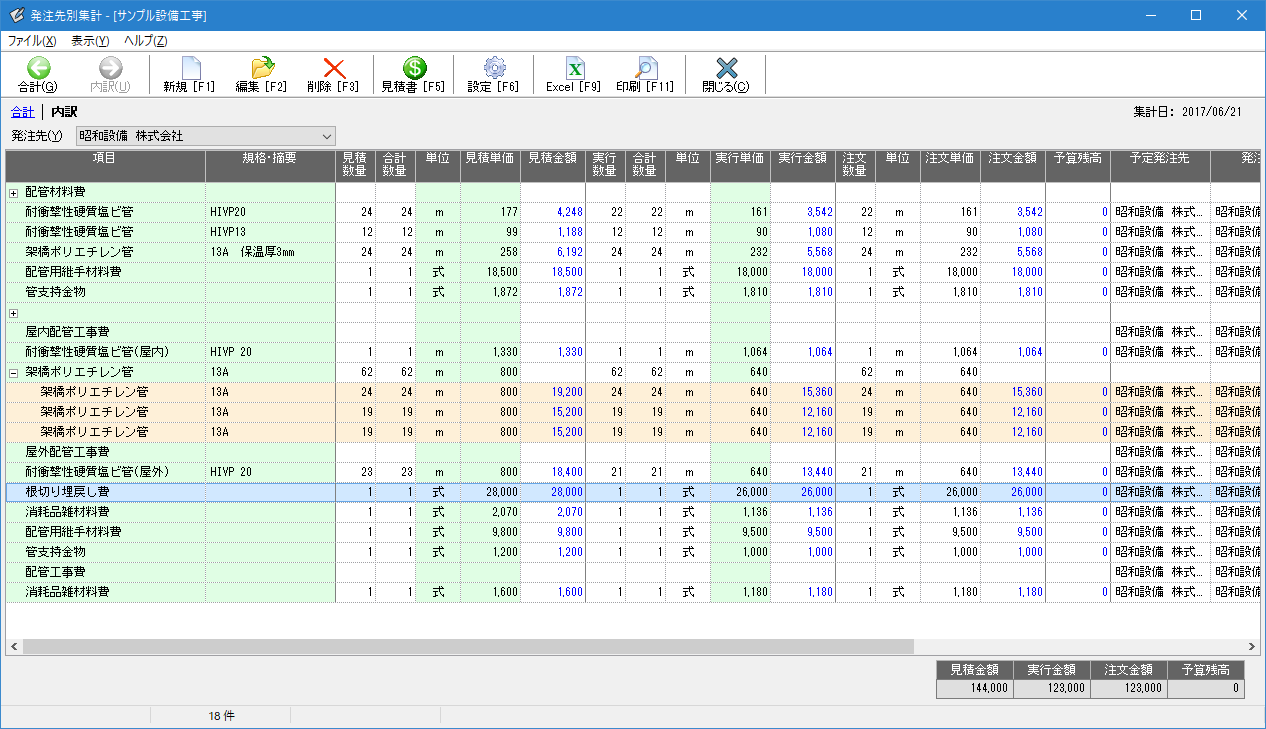Expand the 配管材料費 row
Image resolution: width=1266 pixels, height=729 pixels.
pos(14,193)
